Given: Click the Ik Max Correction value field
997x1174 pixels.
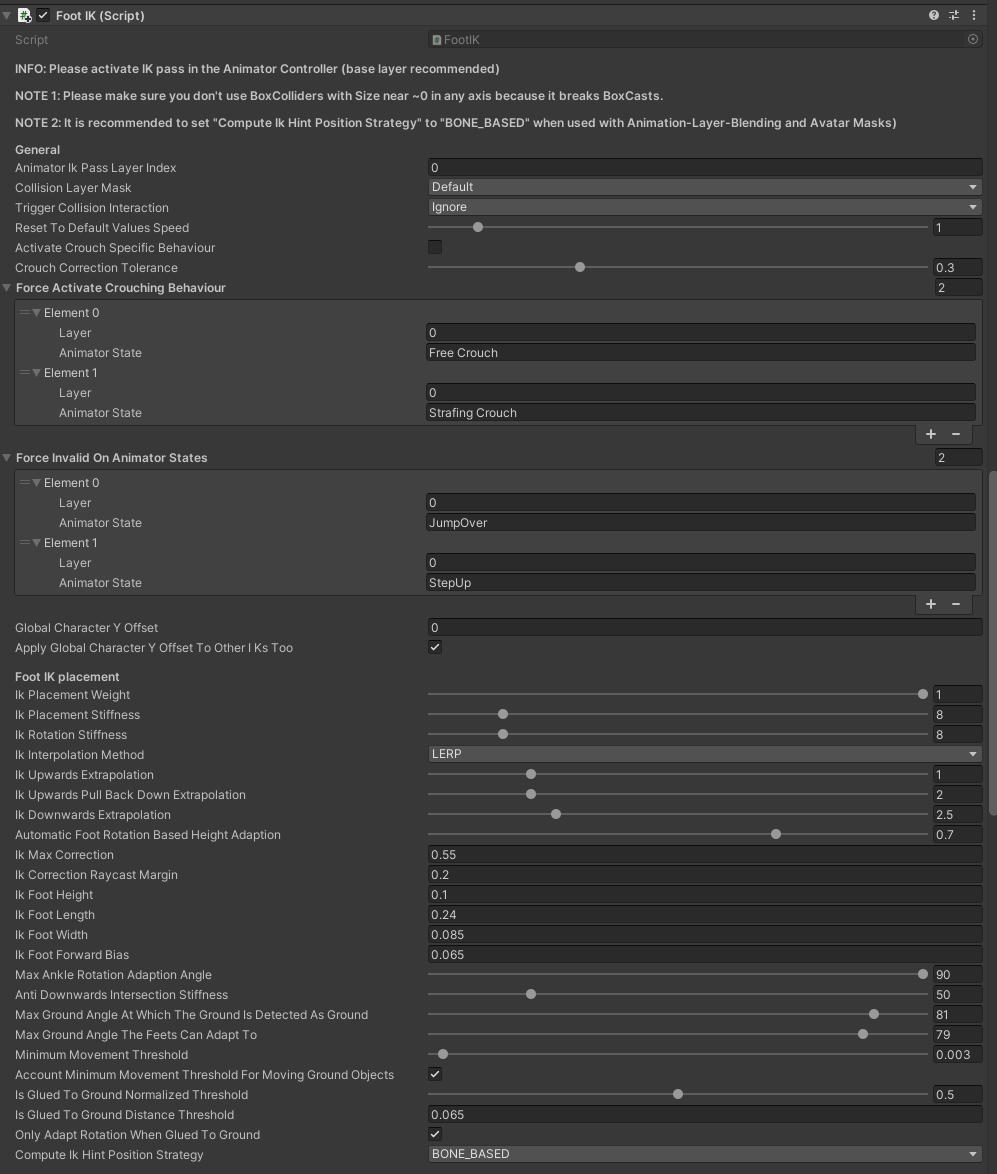Looking at the screenshot, I should click(704, 855).
